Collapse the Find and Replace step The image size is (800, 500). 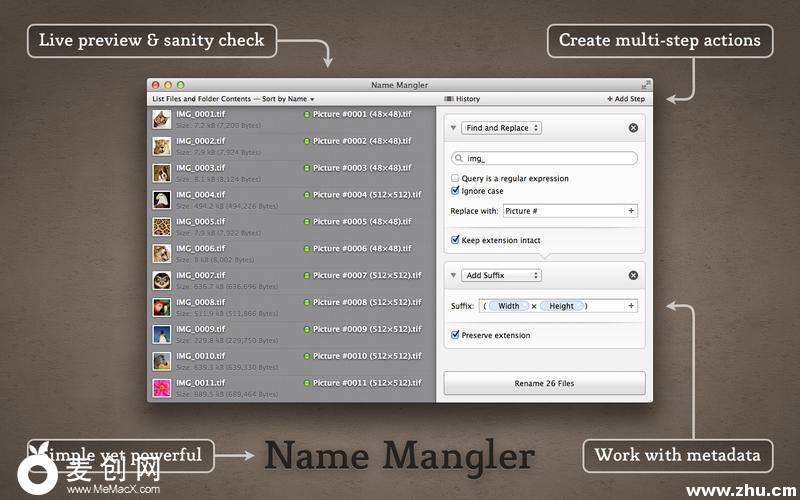(x=453, y=128)
